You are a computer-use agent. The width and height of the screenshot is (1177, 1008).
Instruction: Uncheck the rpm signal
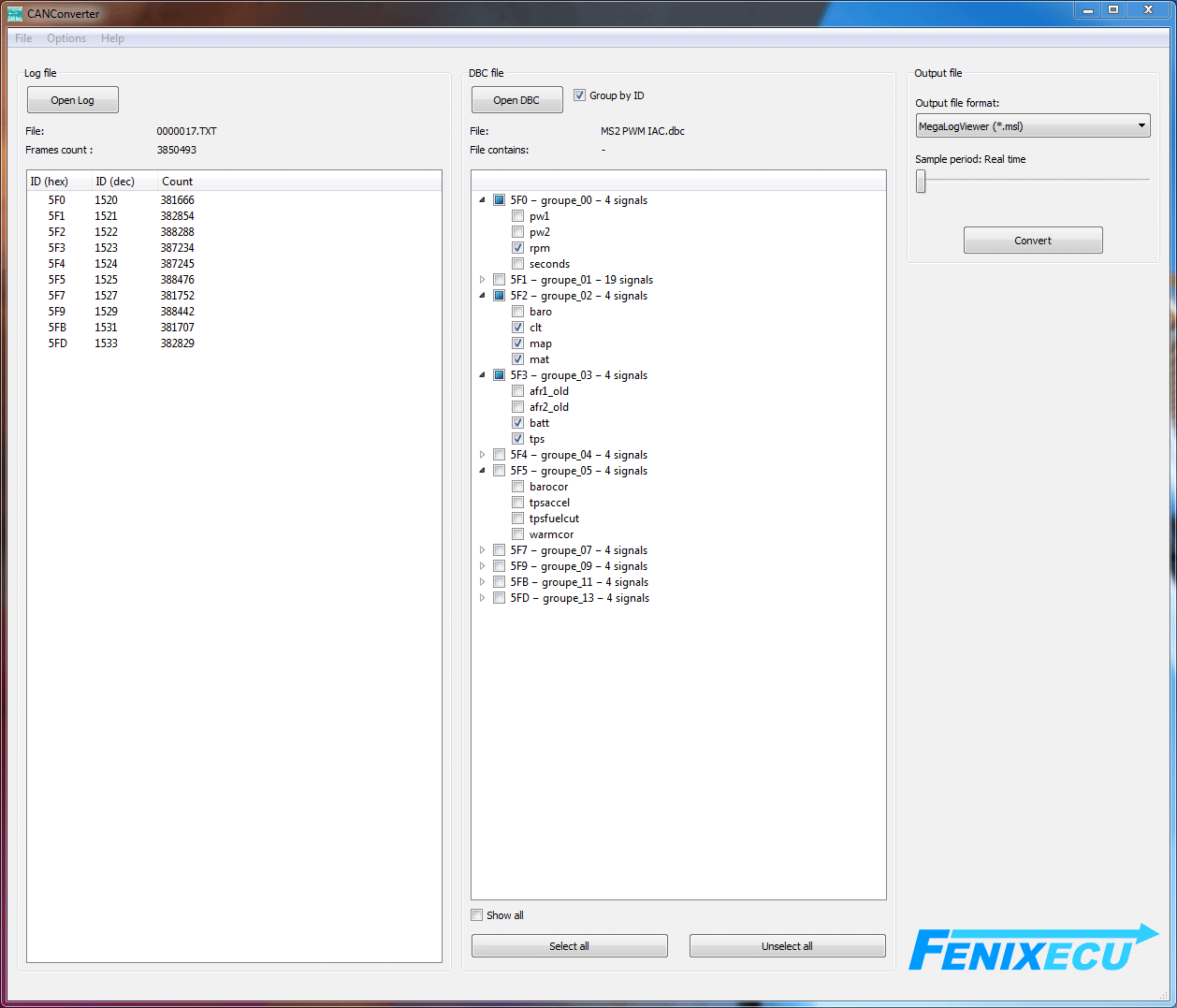[x=517, y=248]
